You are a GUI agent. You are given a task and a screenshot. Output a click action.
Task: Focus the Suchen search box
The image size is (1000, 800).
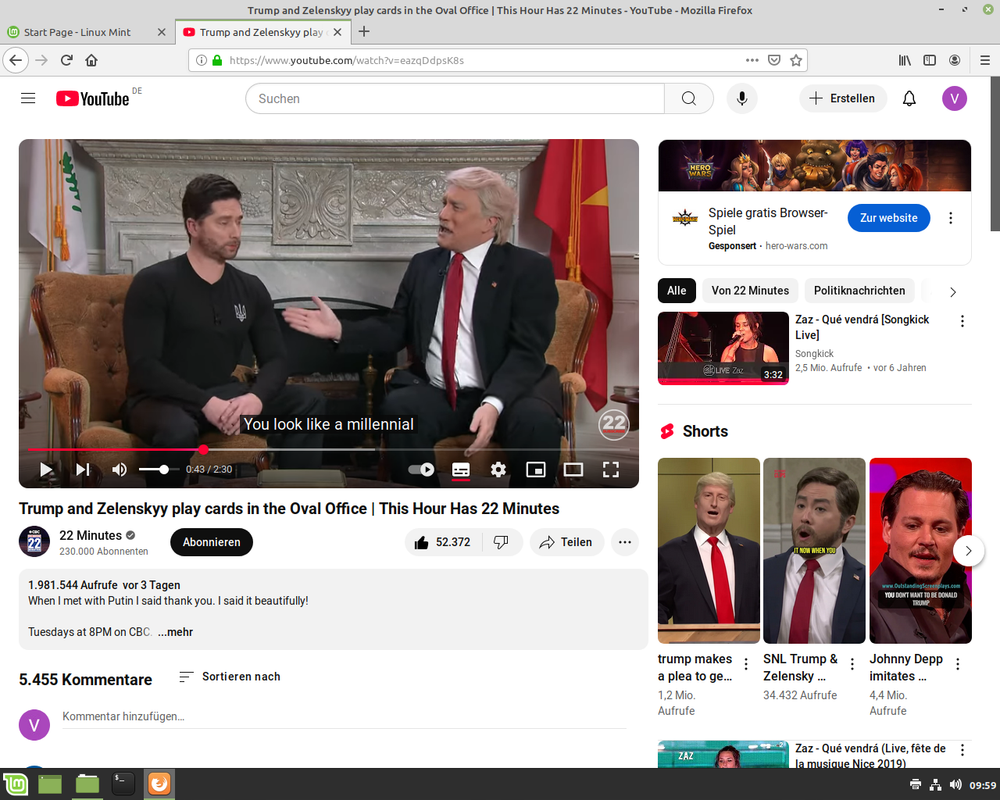pyautogui.click(x=455, y=98)
